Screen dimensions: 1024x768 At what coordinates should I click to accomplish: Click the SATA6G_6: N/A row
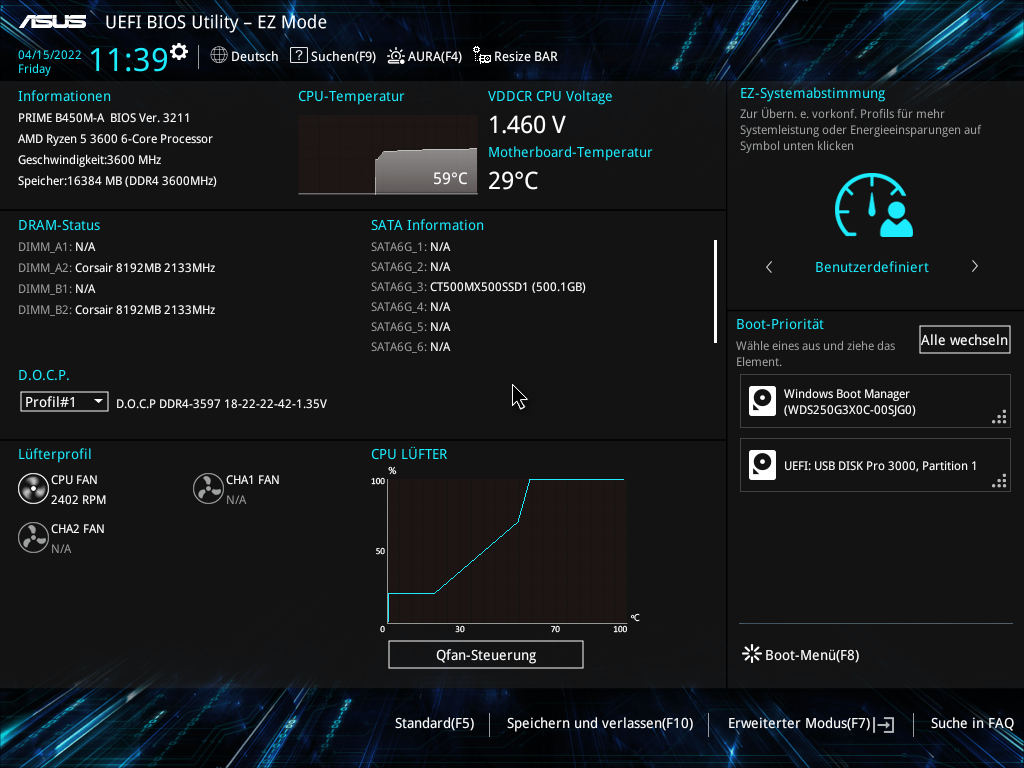pyautogui.click(x=410, y=347)
